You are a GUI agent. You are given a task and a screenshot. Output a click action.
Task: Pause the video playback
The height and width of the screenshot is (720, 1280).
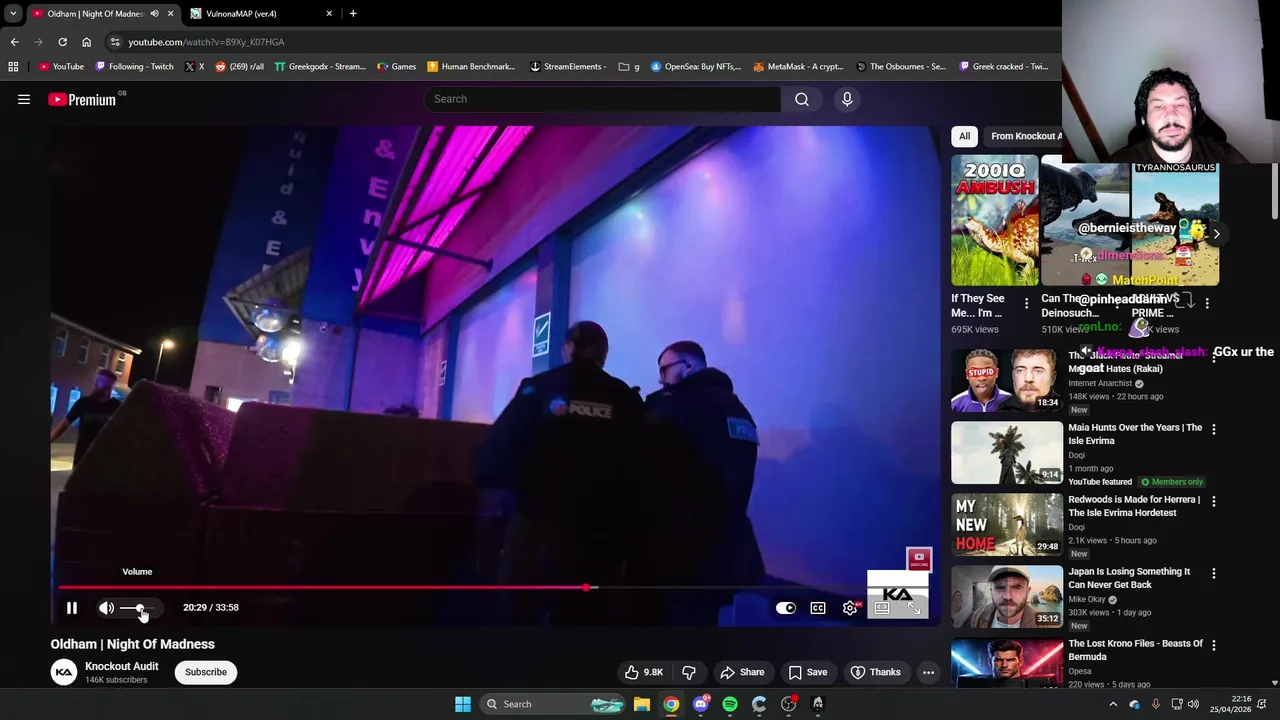pos(72,608)
